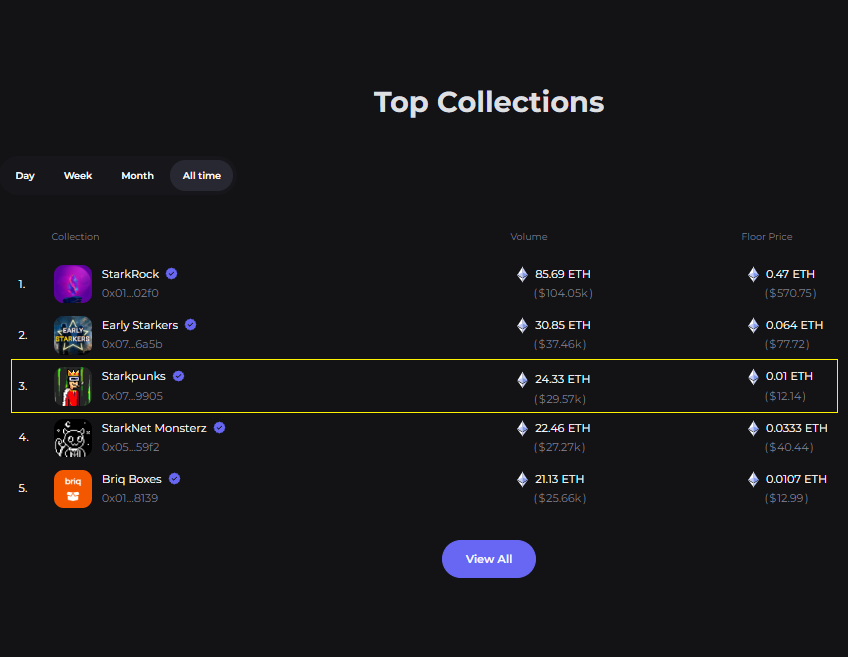Open the Early Starkers name link
Screen dimensions: 848x657
(x=140, y=325)
